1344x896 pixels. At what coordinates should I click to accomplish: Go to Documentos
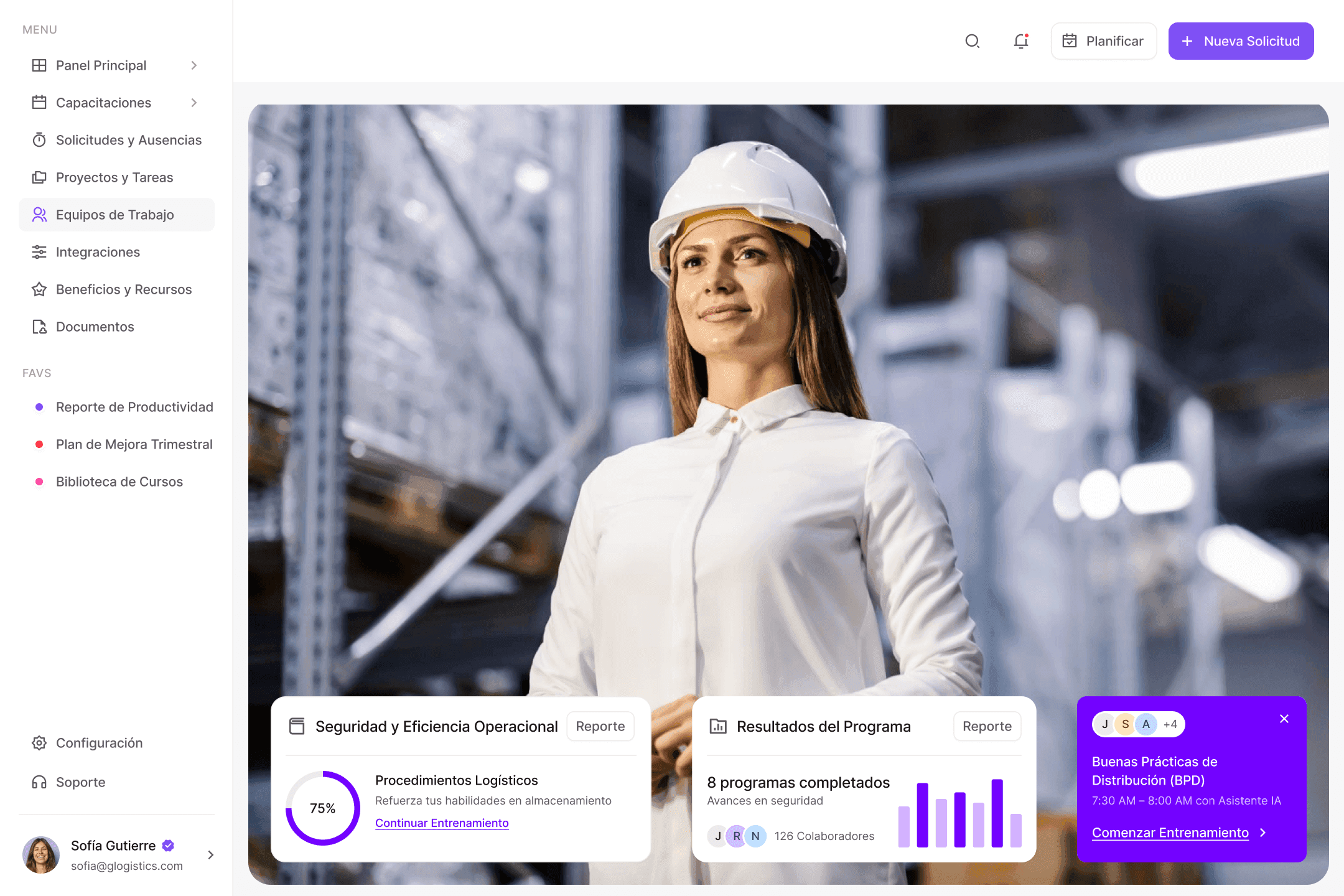[116, 327]
